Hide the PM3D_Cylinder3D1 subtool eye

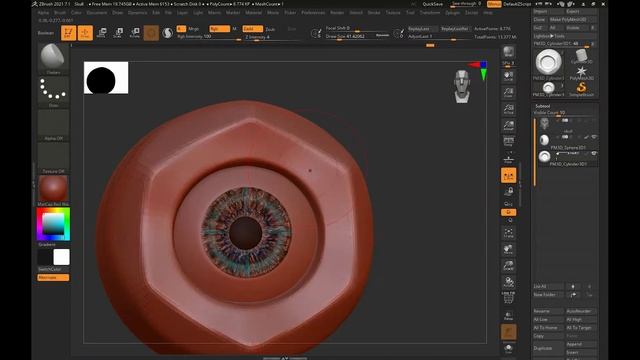[594, 153]
